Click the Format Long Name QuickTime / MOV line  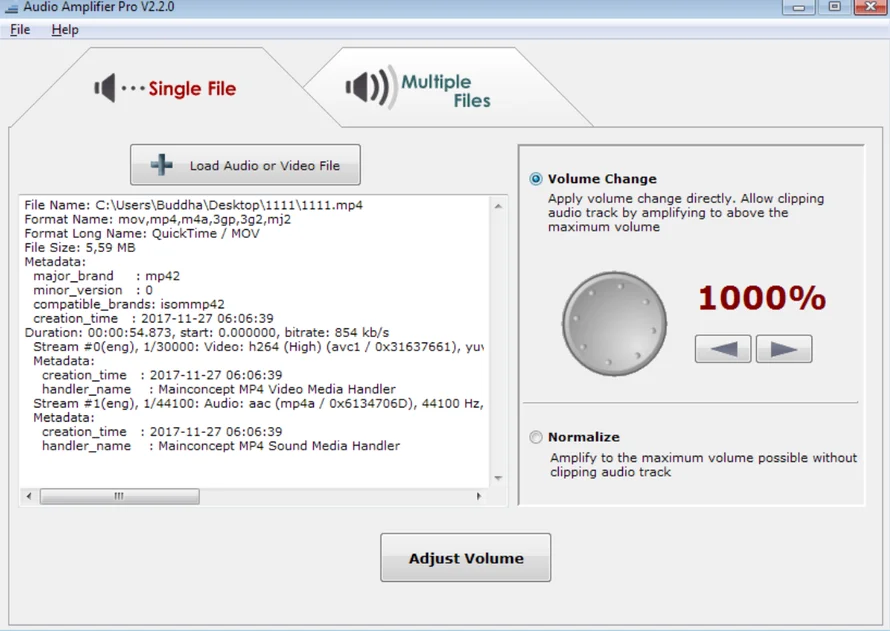point(142,233)
